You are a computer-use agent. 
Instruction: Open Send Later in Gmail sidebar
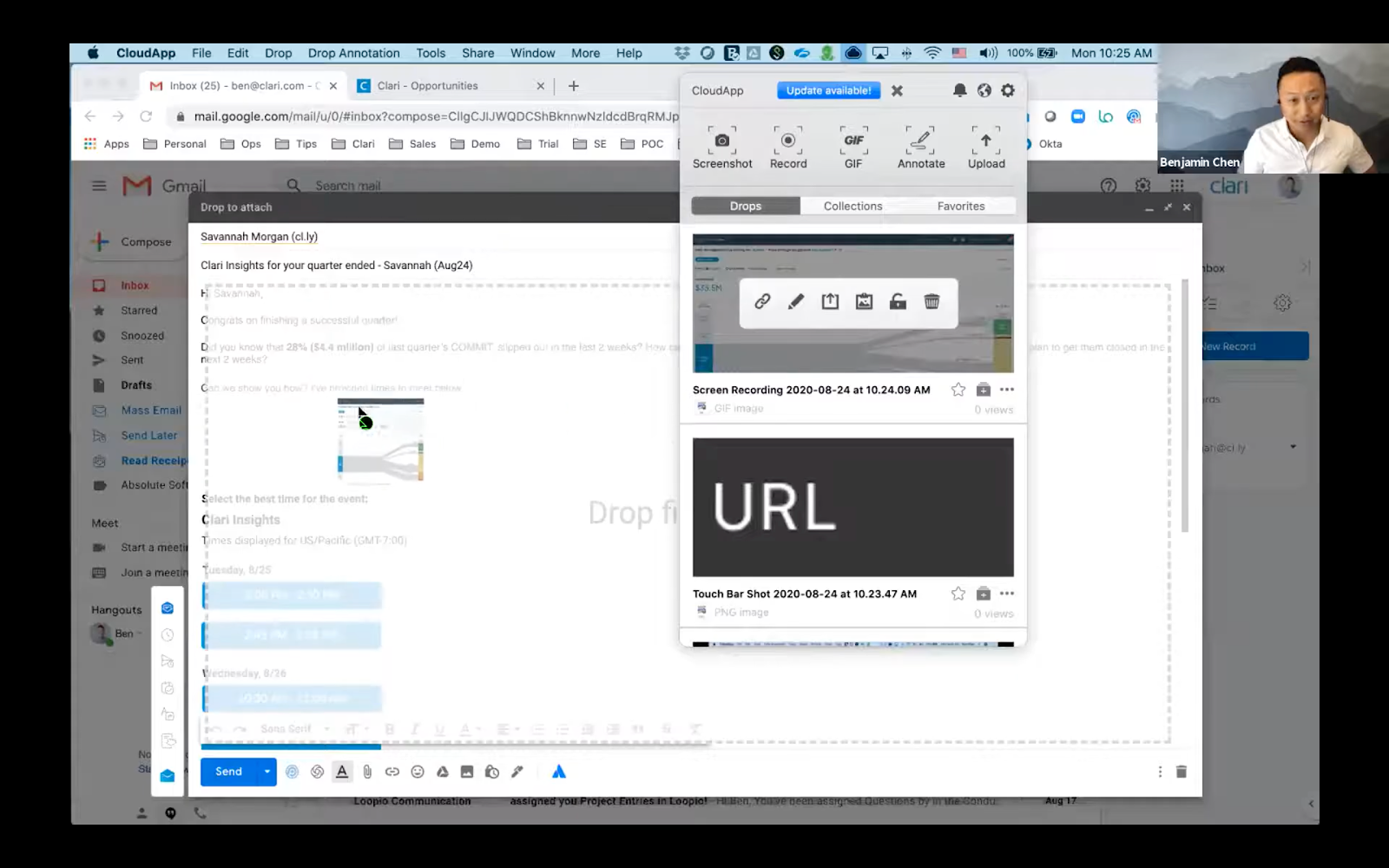click(x=148, y=436)
